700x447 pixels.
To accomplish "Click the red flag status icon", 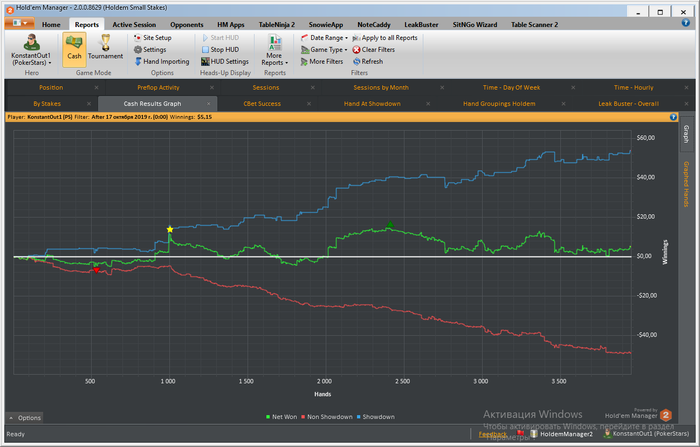I will [x=520, y=433].
